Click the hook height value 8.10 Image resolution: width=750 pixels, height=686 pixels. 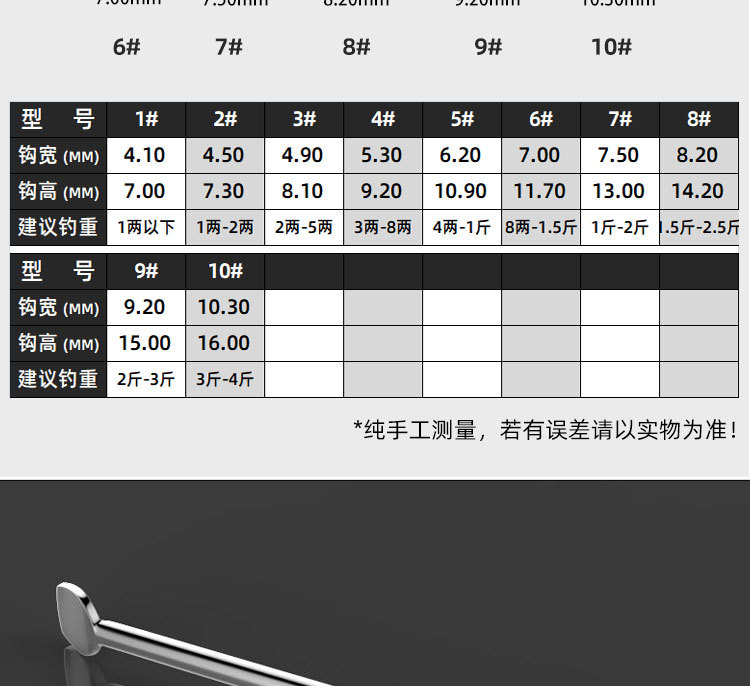(304, 191)
